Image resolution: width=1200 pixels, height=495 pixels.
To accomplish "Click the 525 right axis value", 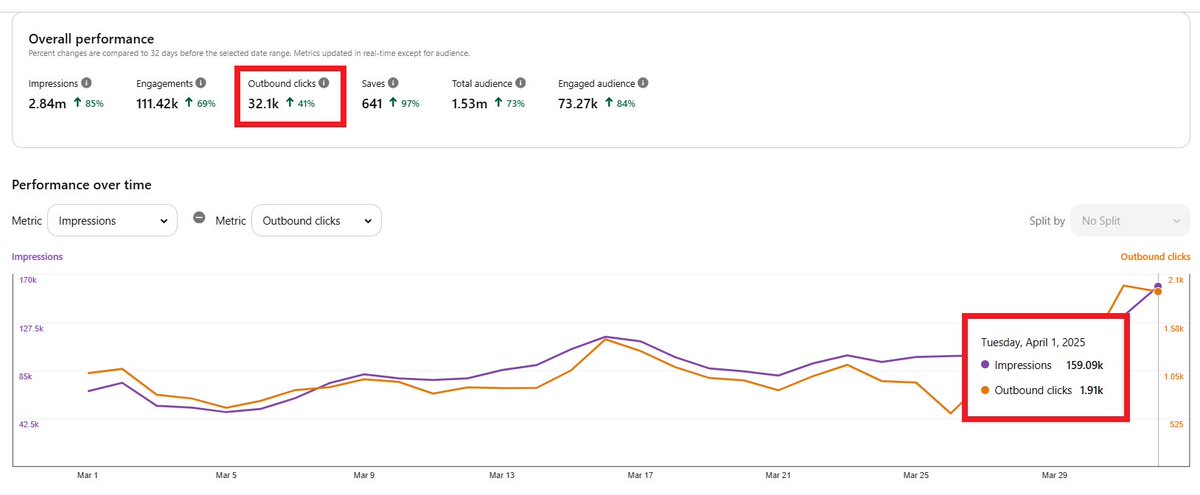I will tap(1176, 425).
